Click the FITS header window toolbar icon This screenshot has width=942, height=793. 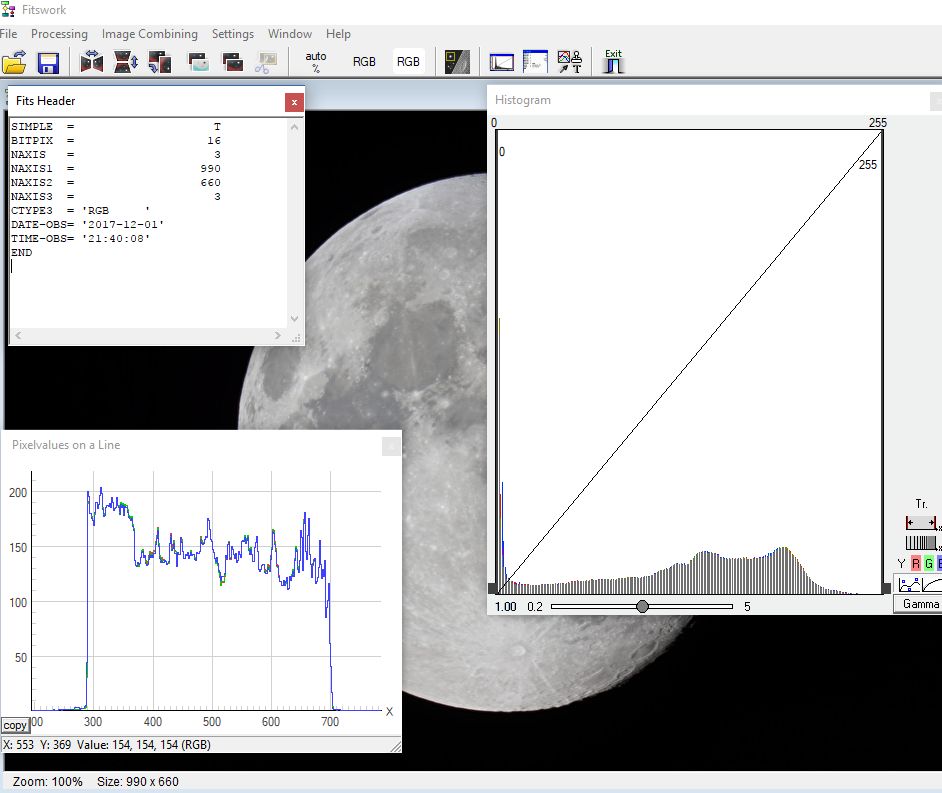(536, 62)
